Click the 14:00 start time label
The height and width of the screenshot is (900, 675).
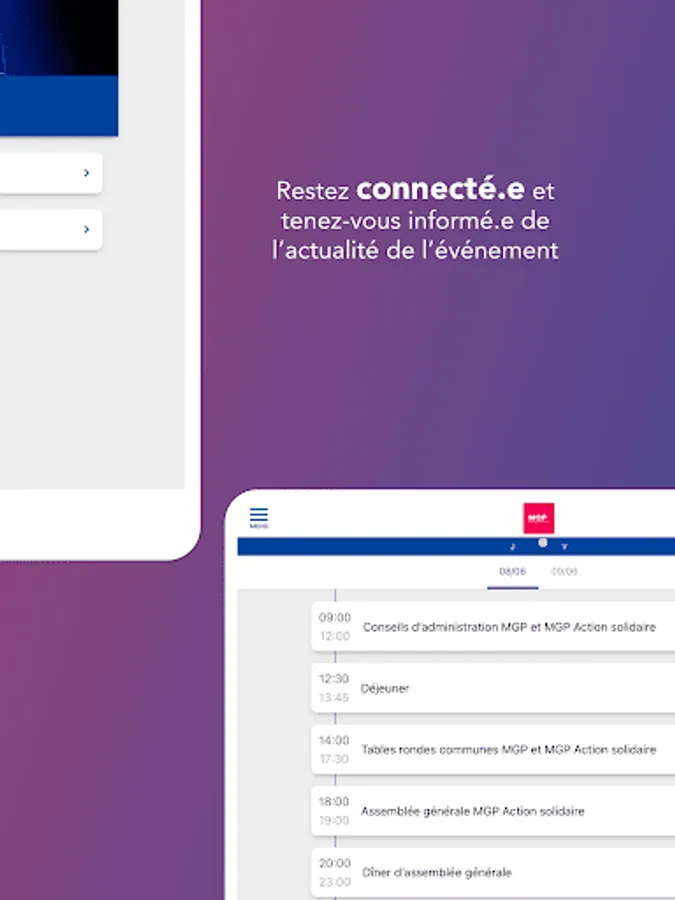[334, 740]
